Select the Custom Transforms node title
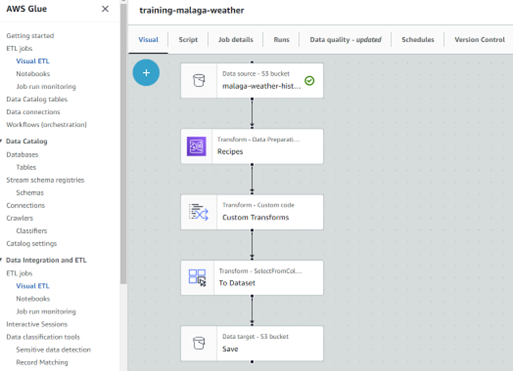Screen dimensions: 513x371 coord(256,217)
